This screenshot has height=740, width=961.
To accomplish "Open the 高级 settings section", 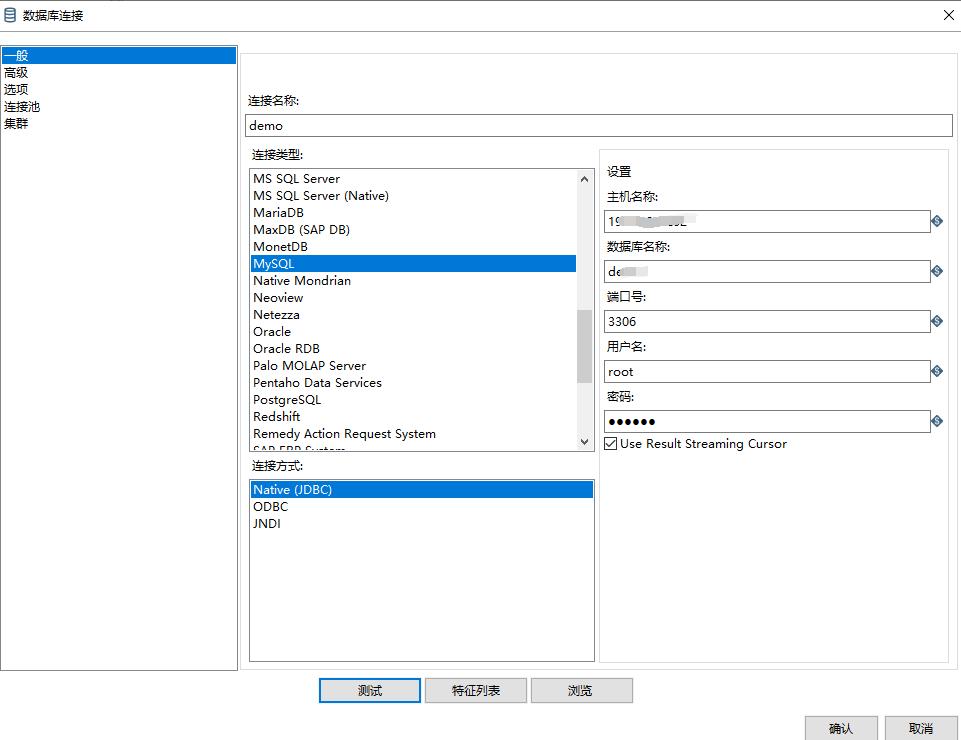I will pyautogui.click(x=16, y=73).
